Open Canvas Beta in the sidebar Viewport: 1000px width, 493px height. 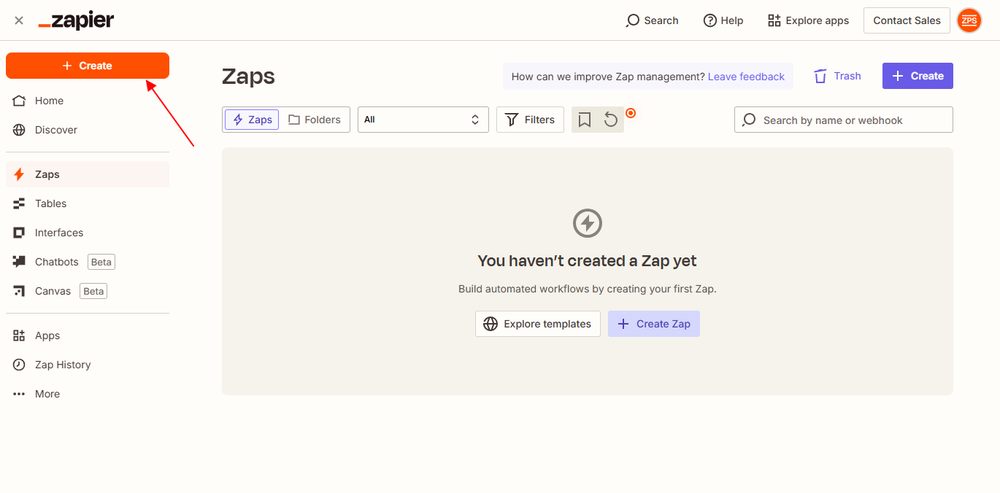tap(87, 291)
